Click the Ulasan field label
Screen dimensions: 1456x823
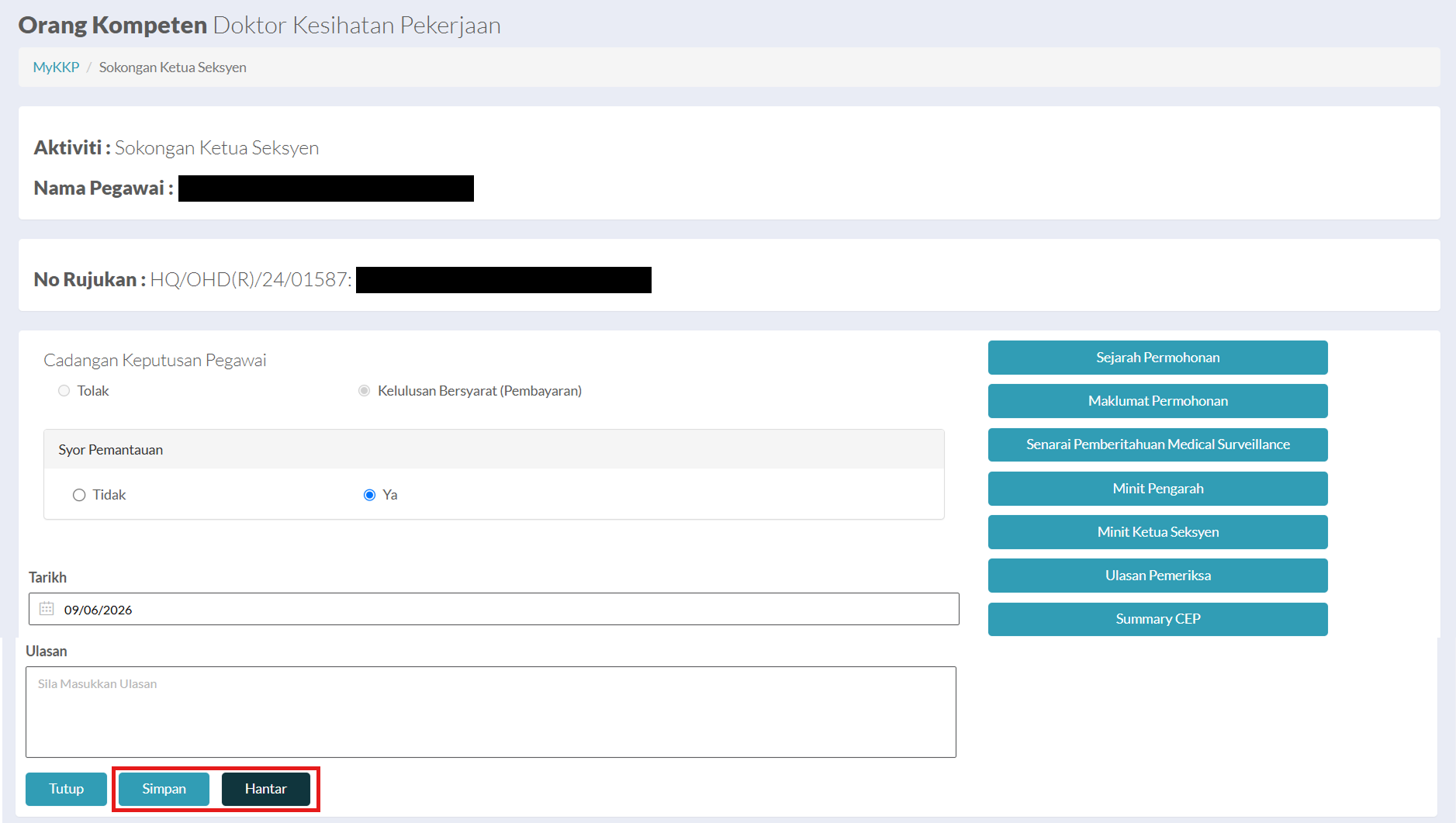(47, 651)
